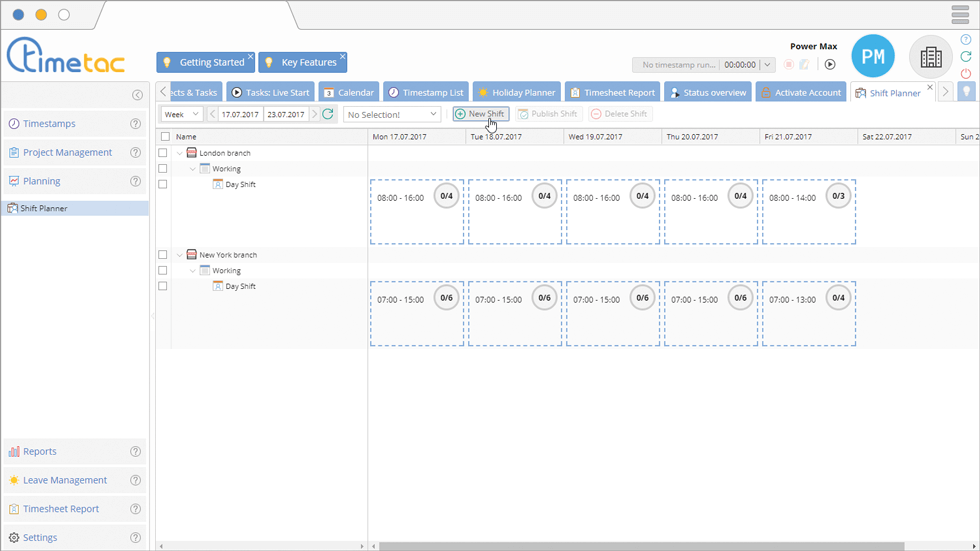
Task: Collapse the London branch tree node
Action: point(180,153)
